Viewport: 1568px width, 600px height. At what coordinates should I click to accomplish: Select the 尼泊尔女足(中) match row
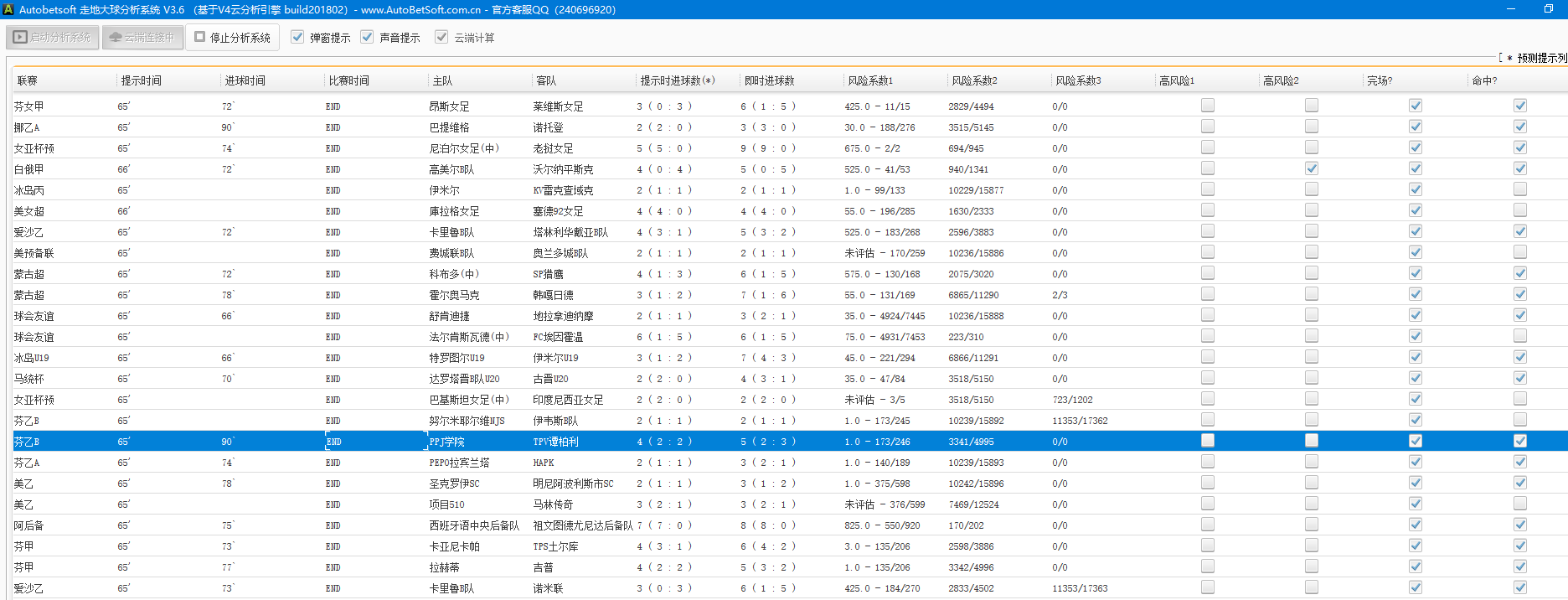(x=463, y=148)
